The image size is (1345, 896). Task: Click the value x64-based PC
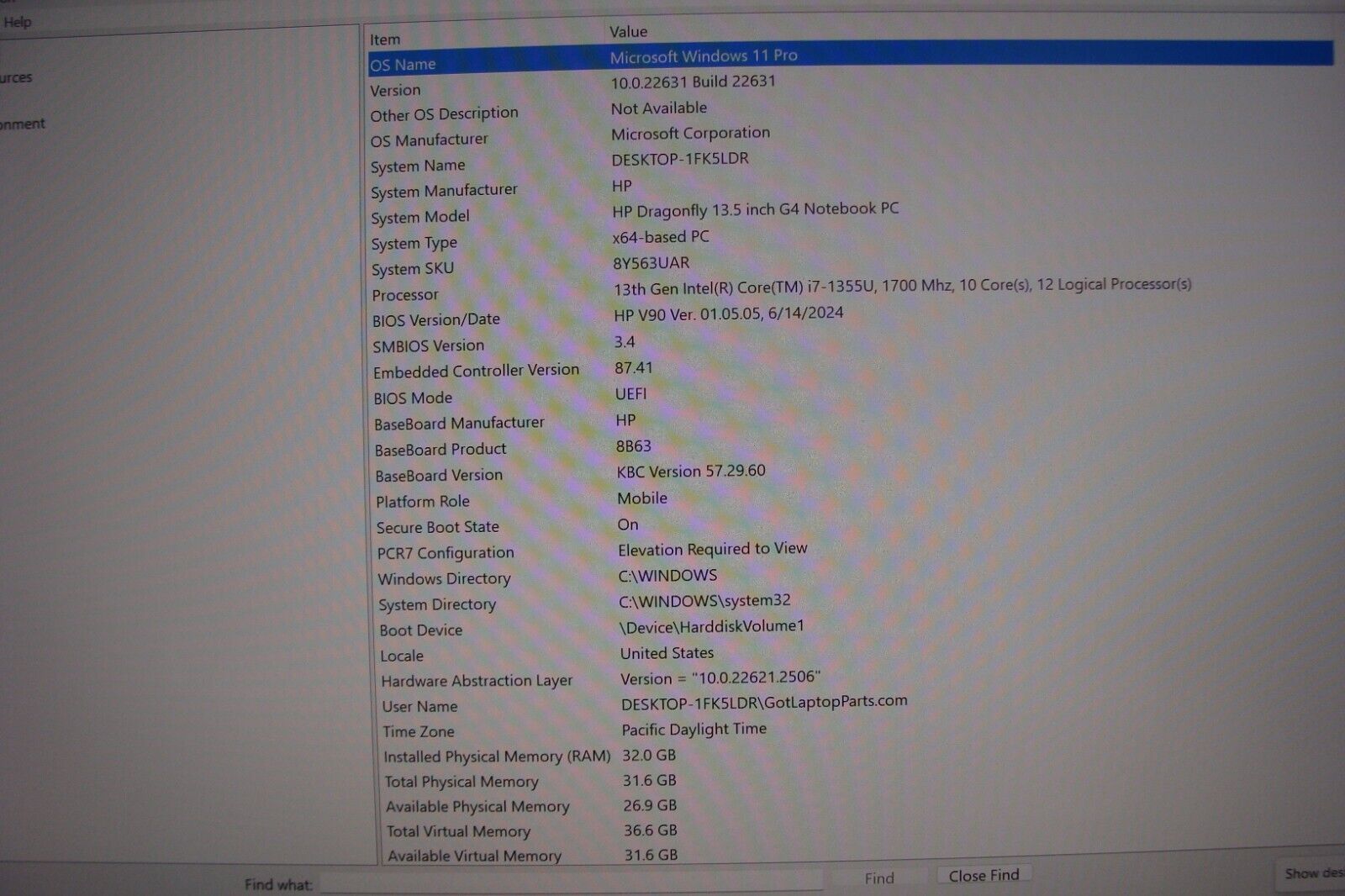[660, 237]
